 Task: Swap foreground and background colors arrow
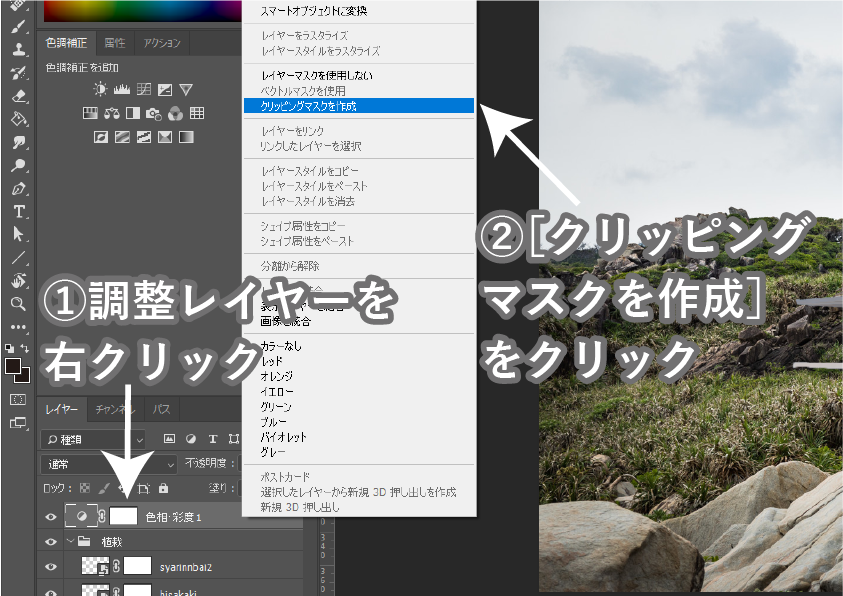coord(25,348)
